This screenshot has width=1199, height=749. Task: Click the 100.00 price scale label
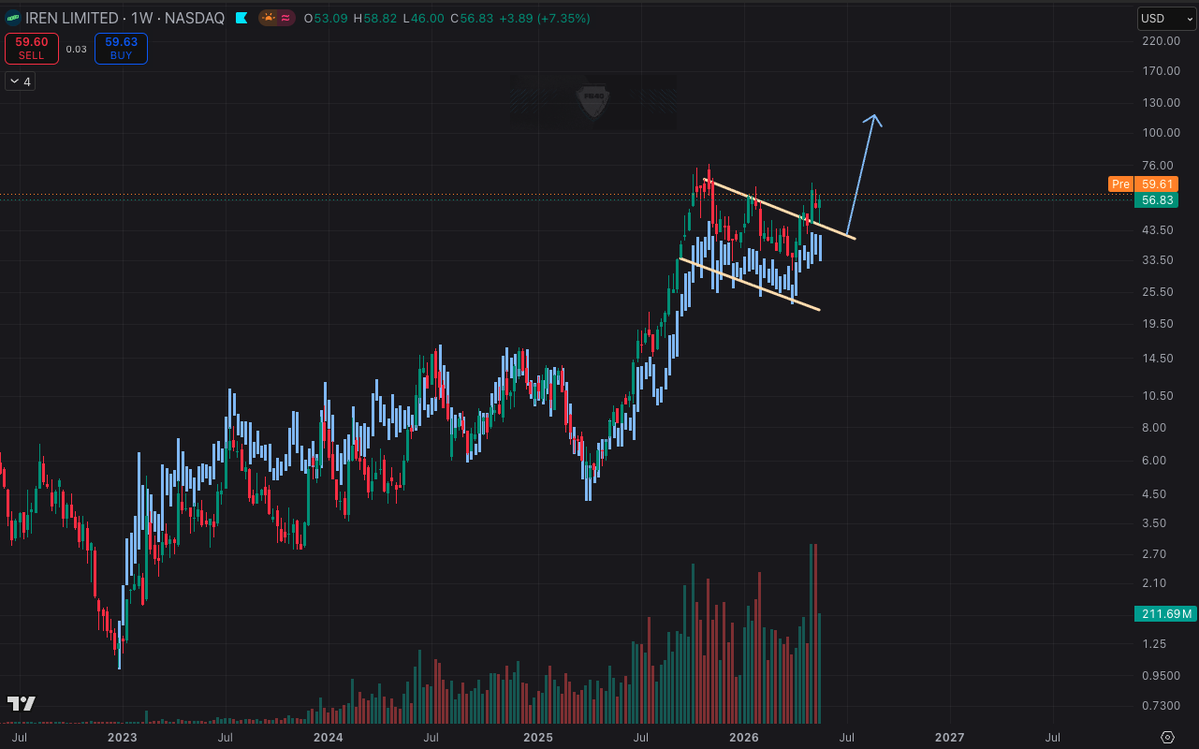pos(1161,132)
